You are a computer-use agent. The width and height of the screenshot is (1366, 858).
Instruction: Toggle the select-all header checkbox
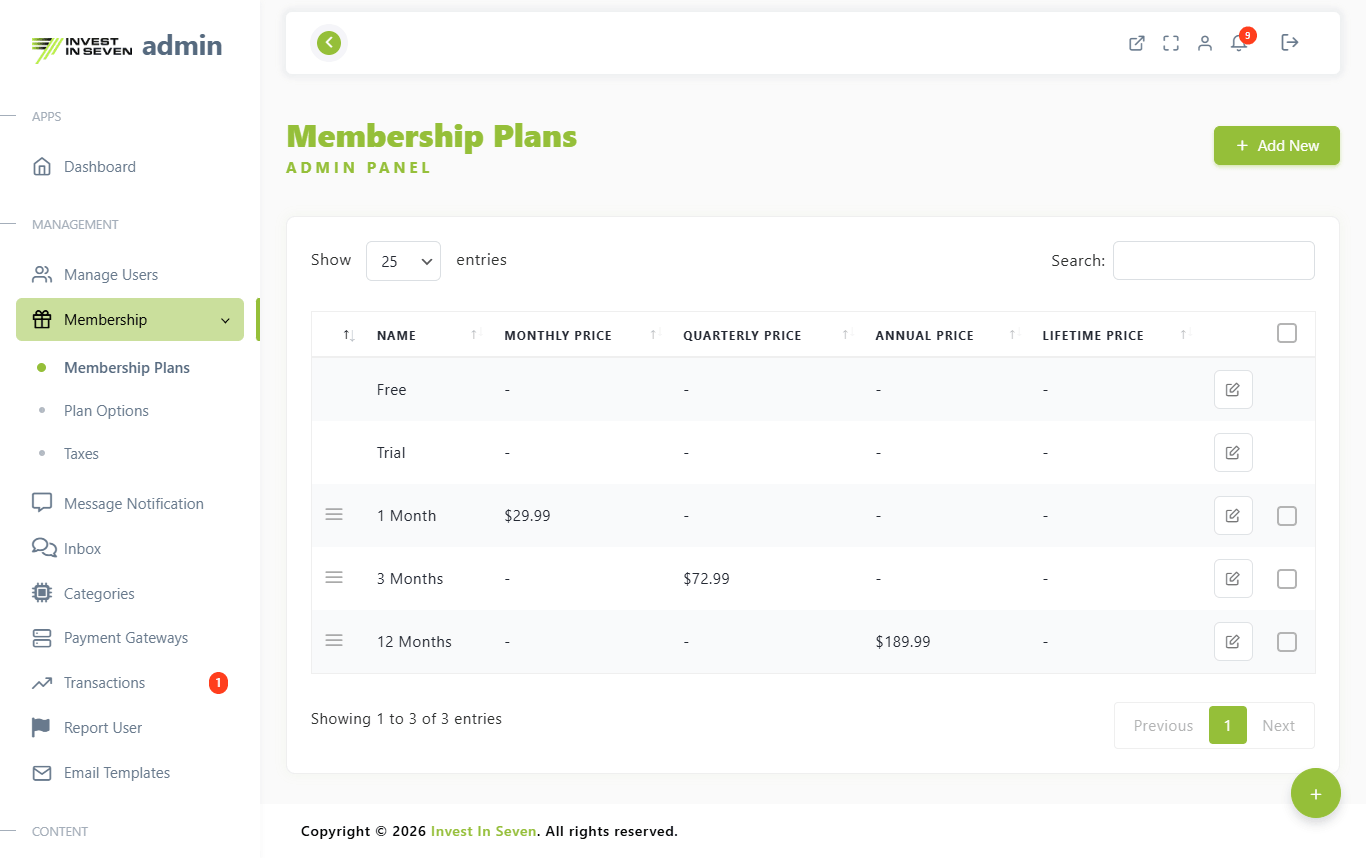click(x=1287, y=333)
